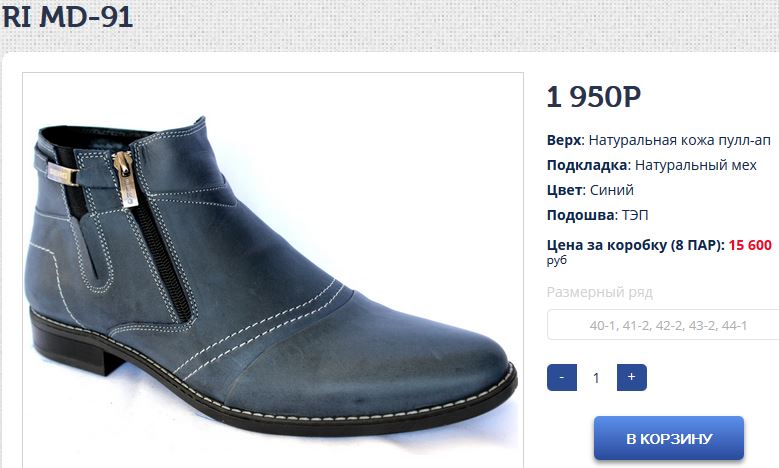Click the руб currency text
This screenshot has width=779, height=468.
click(557, 260)
